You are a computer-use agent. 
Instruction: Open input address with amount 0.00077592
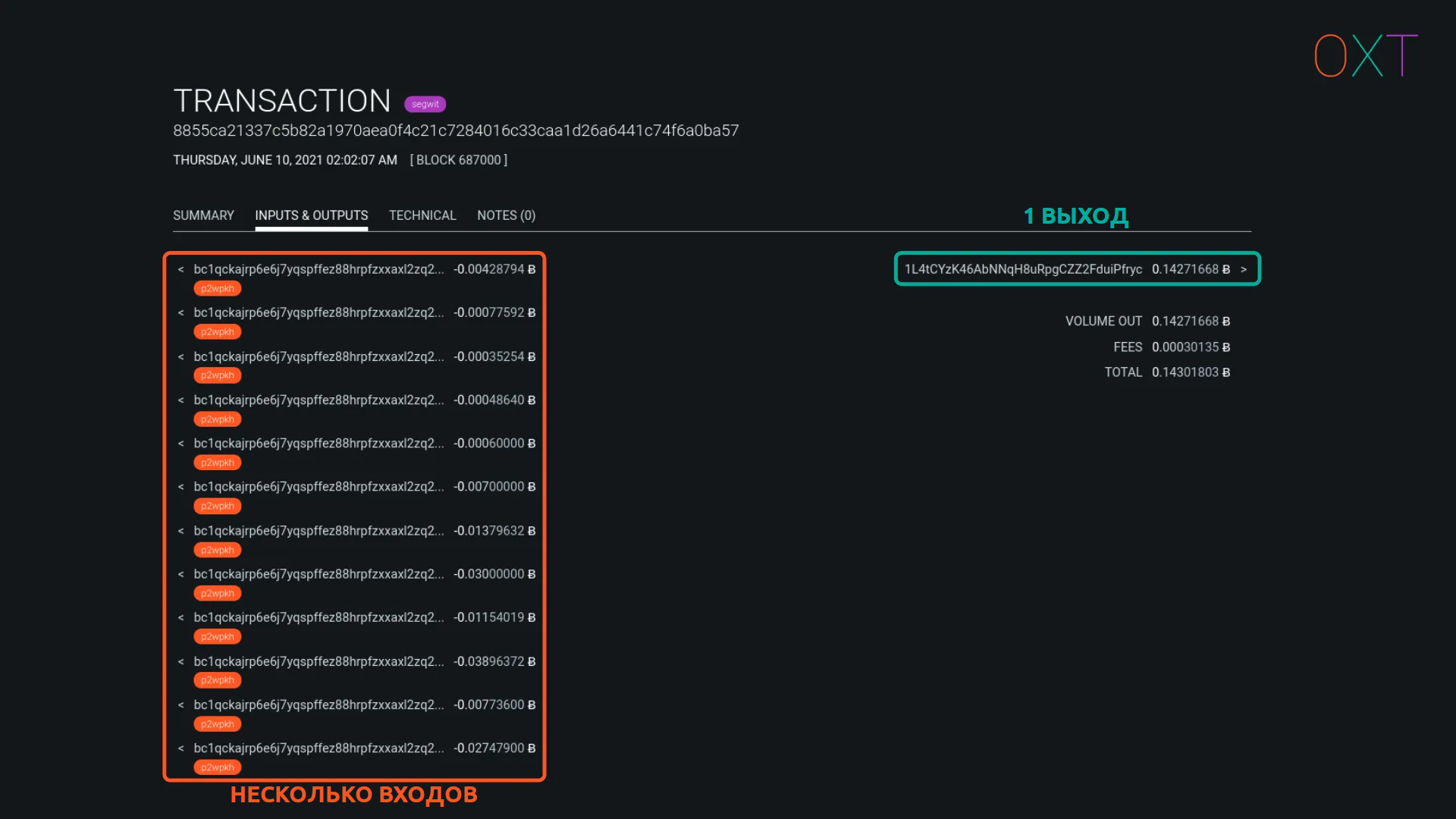coord(318,312)
